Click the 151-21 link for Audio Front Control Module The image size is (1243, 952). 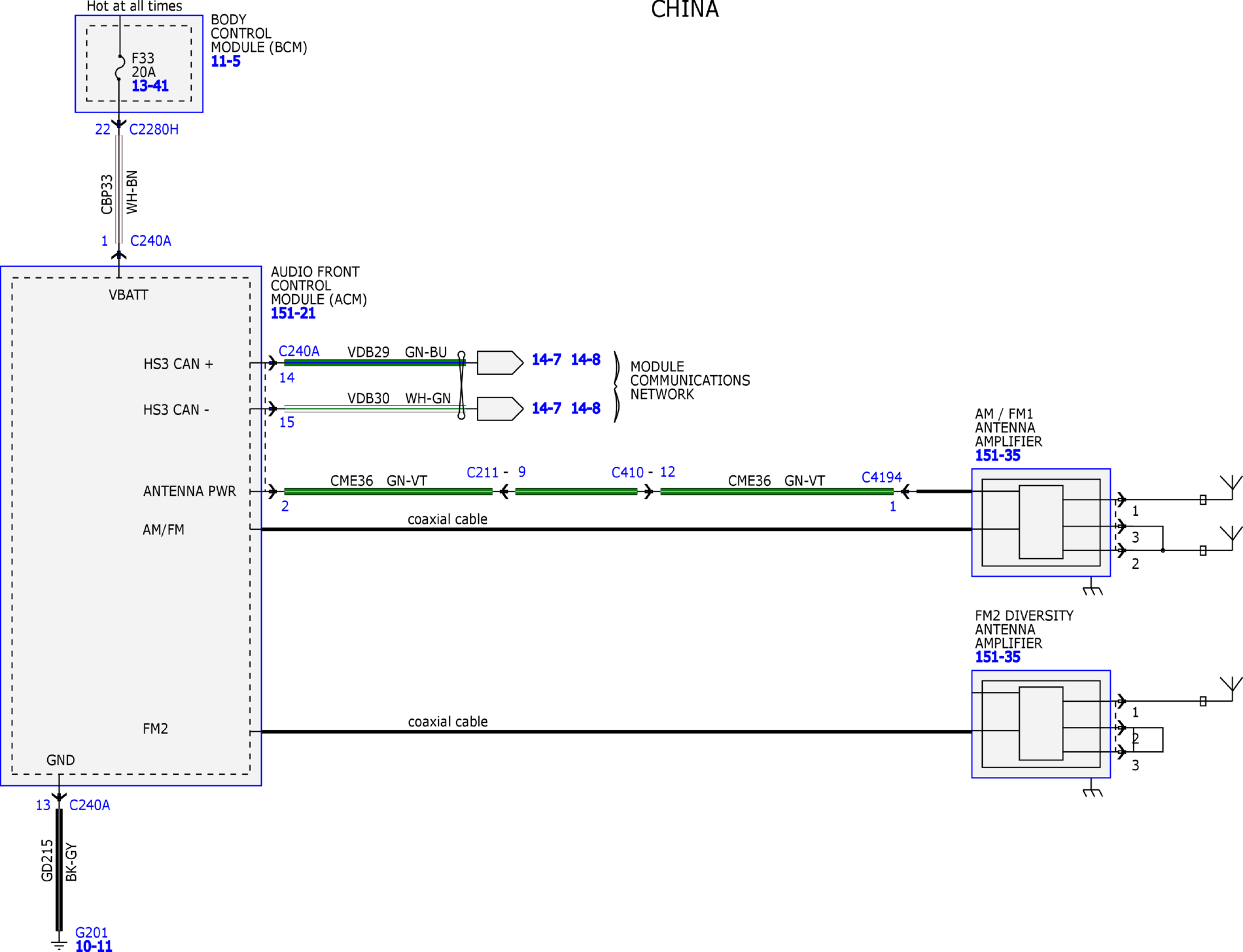[x=293, y=313]
